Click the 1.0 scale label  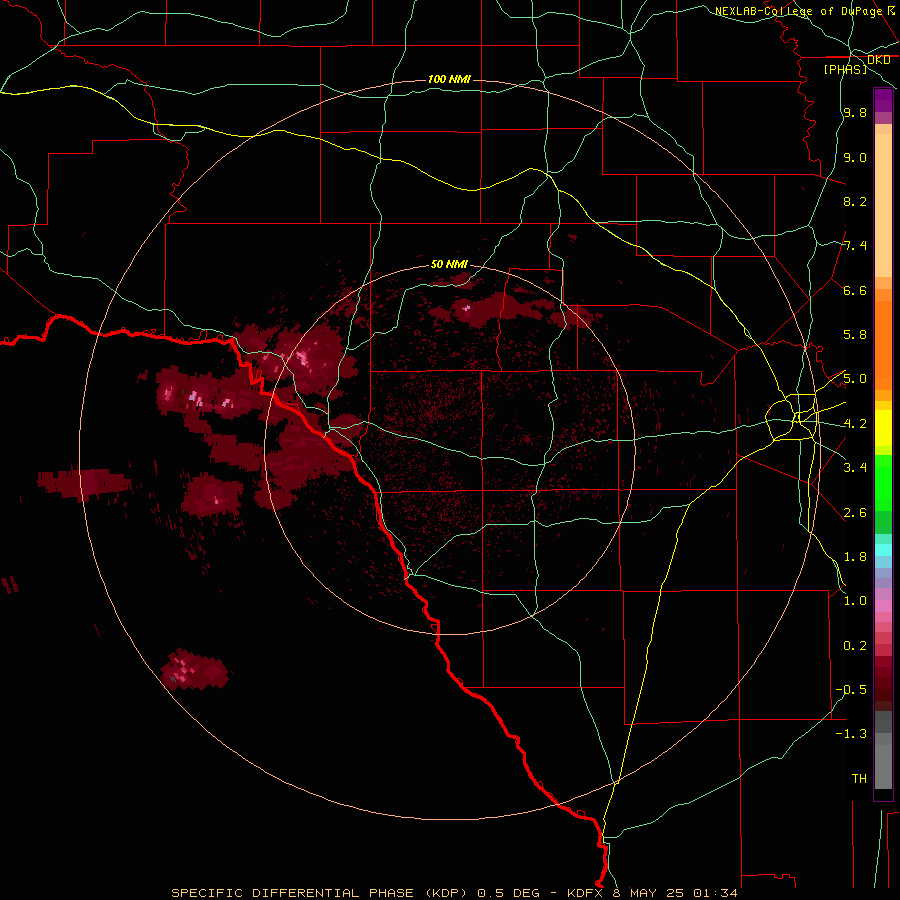(x=855, y=601)
